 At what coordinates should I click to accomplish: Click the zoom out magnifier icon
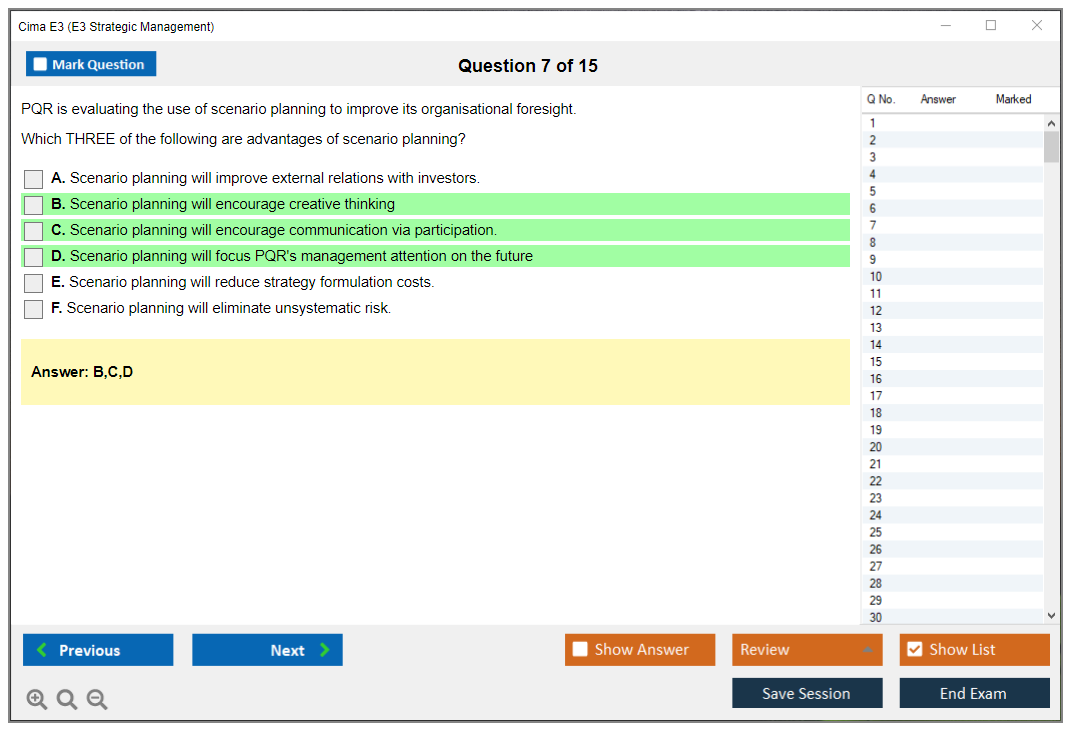click(97, 700)
